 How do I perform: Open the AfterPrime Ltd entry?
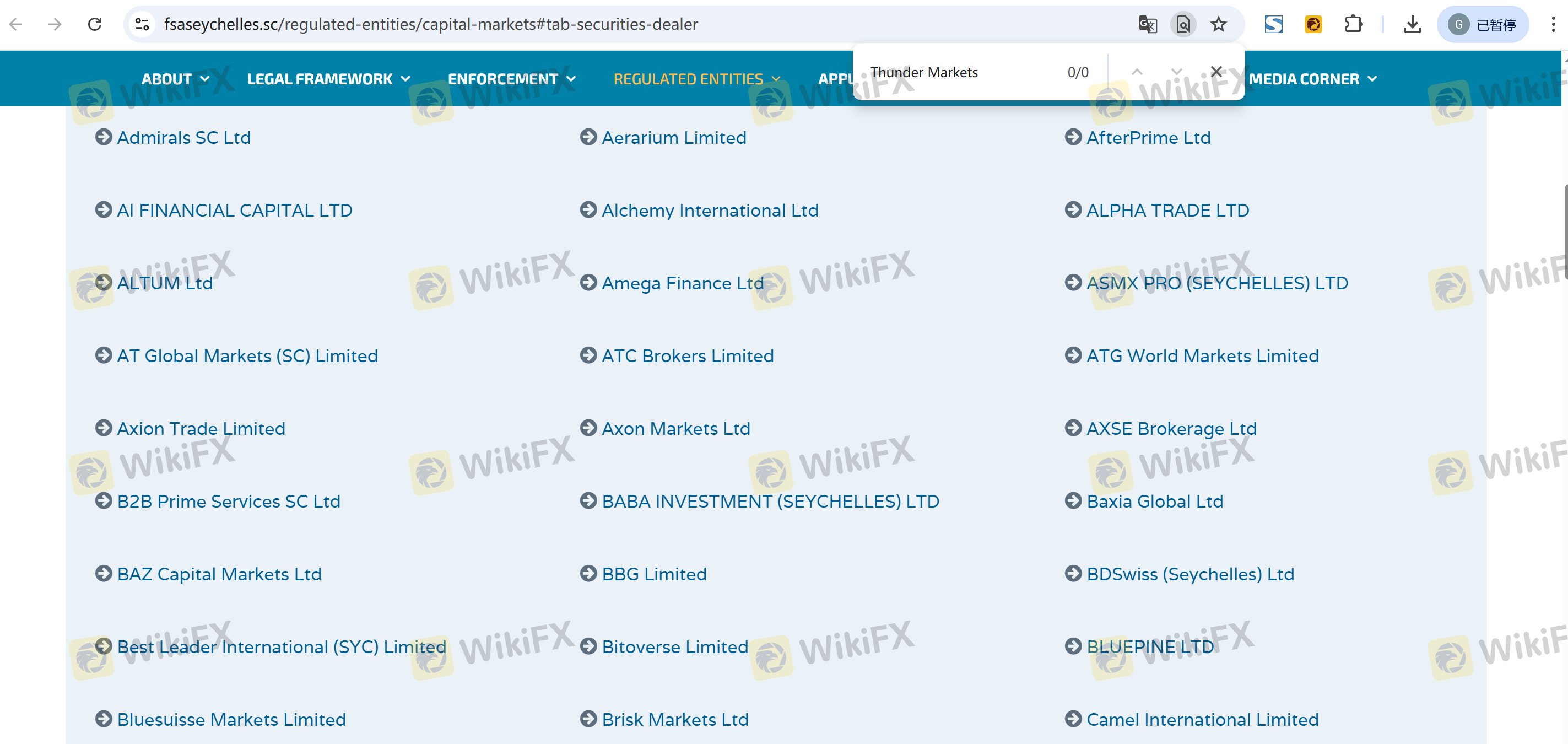[x=1149, y=138]
